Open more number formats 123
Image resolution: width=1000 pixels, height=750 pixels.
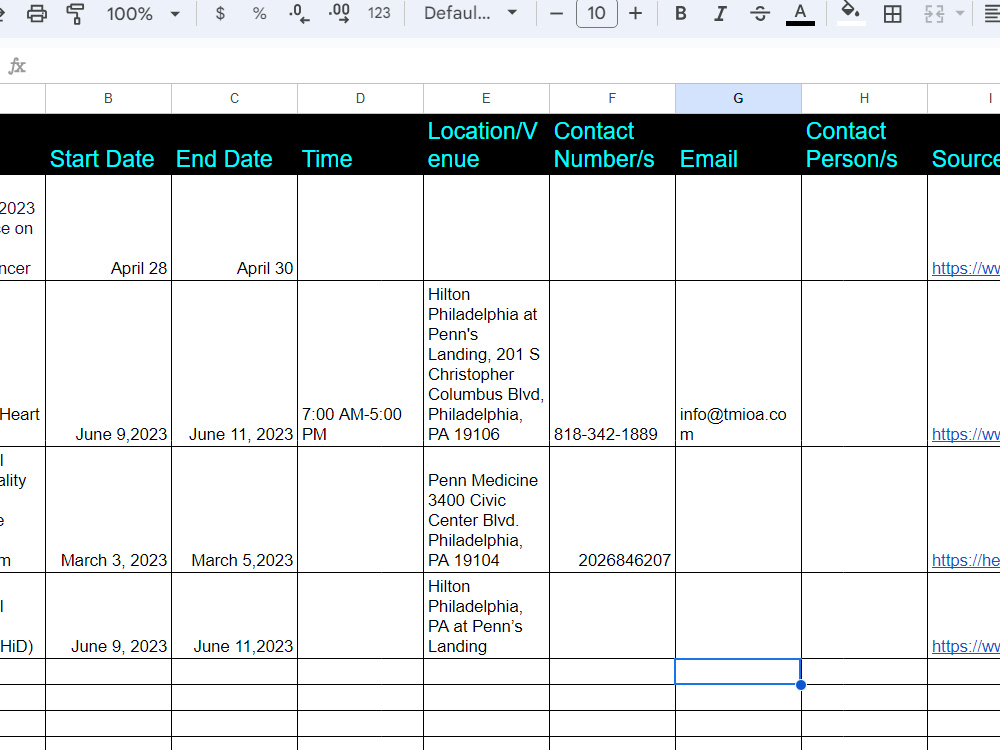pos(379,13)
